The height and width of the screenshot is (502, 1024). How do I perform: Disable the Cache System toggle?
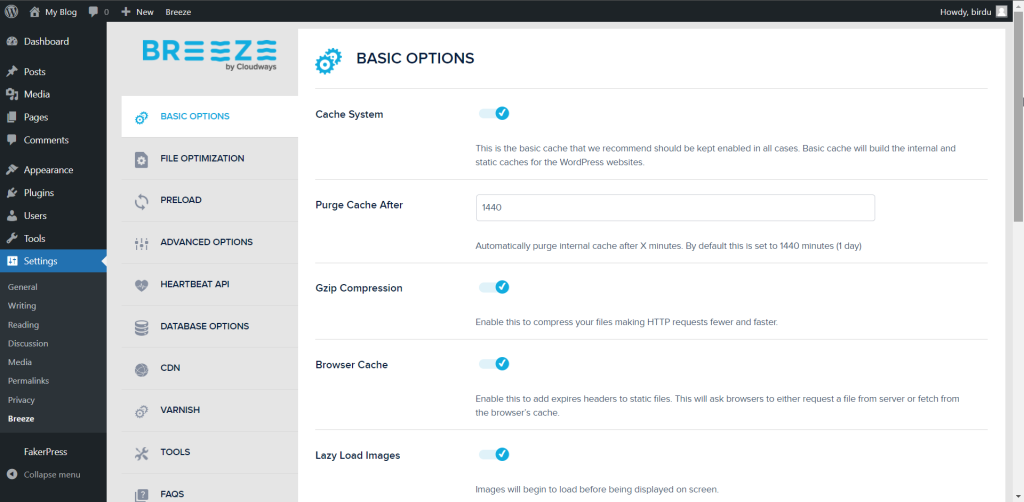(494, 114)
